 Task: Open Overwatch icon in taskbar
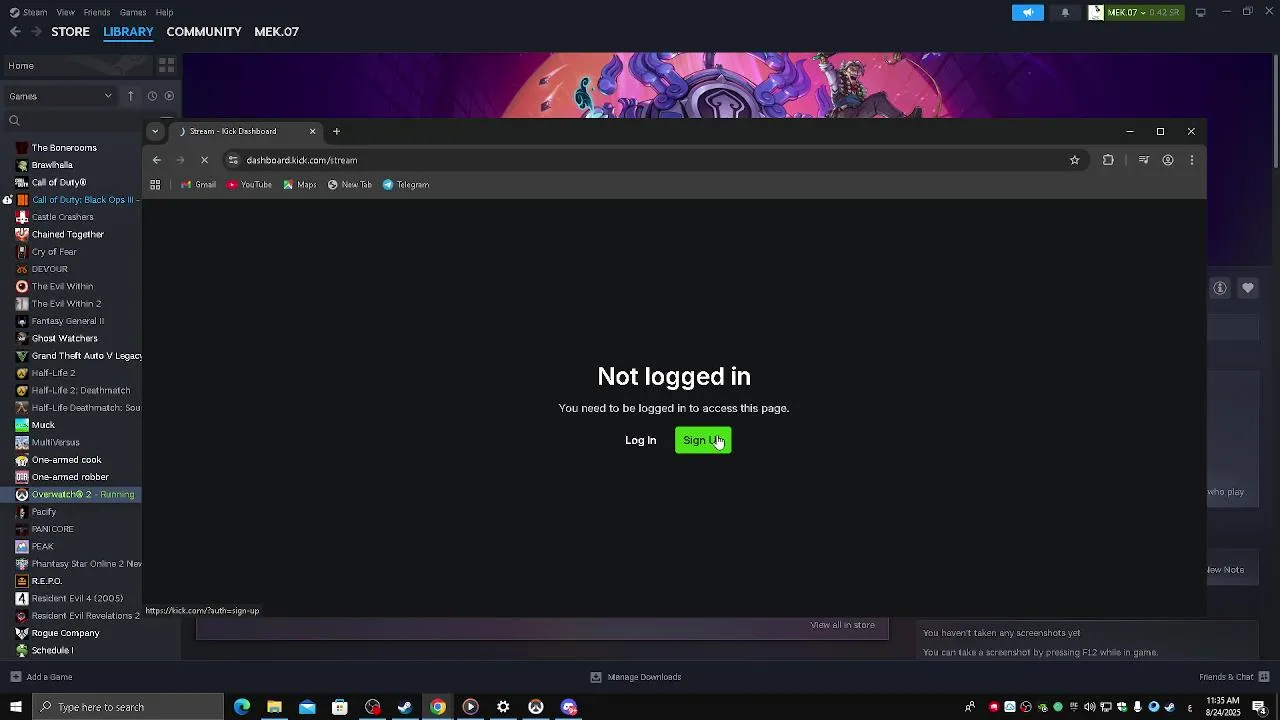[536, 707]
